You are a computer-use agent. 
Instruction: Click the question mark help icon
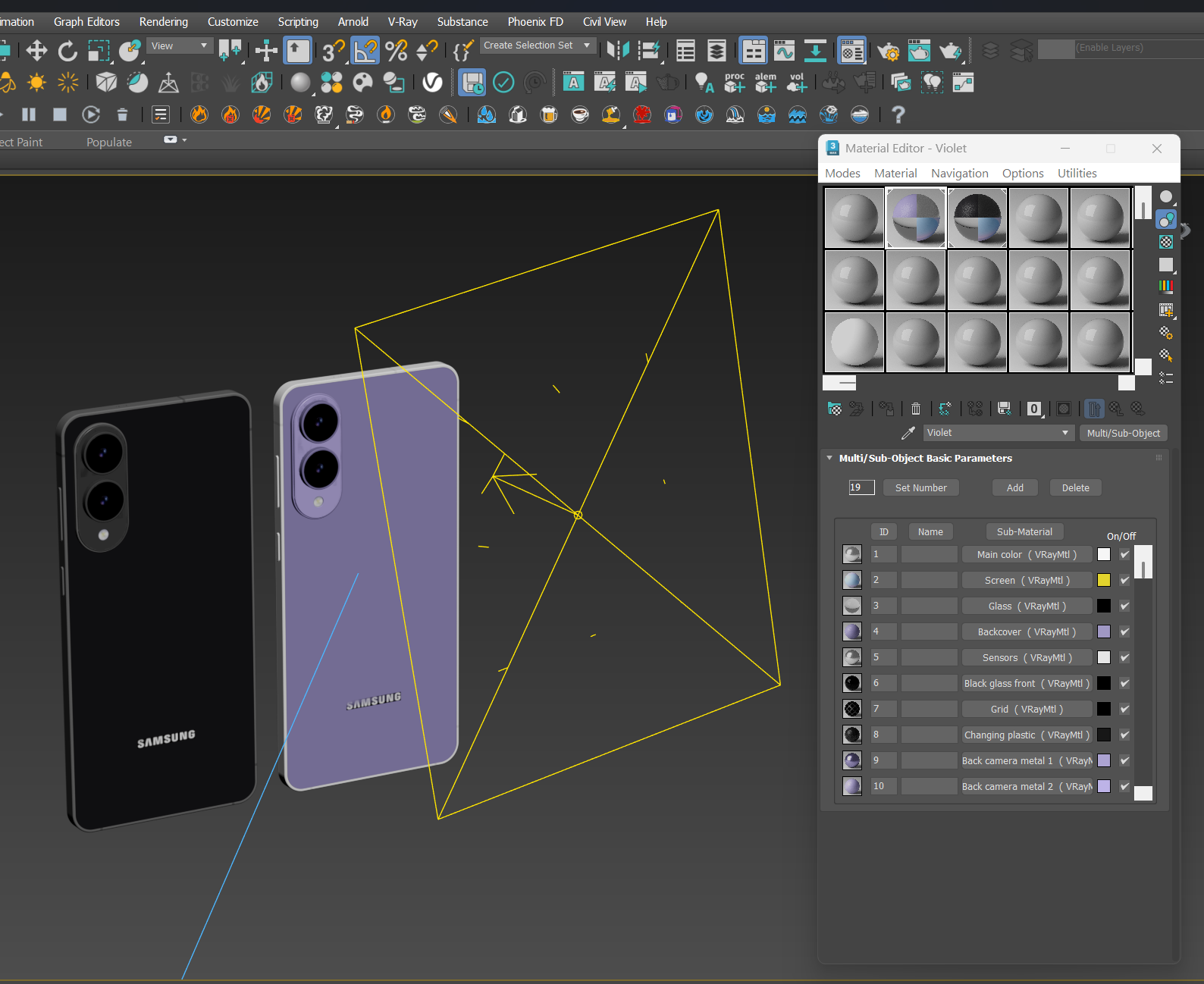[898, 114]
